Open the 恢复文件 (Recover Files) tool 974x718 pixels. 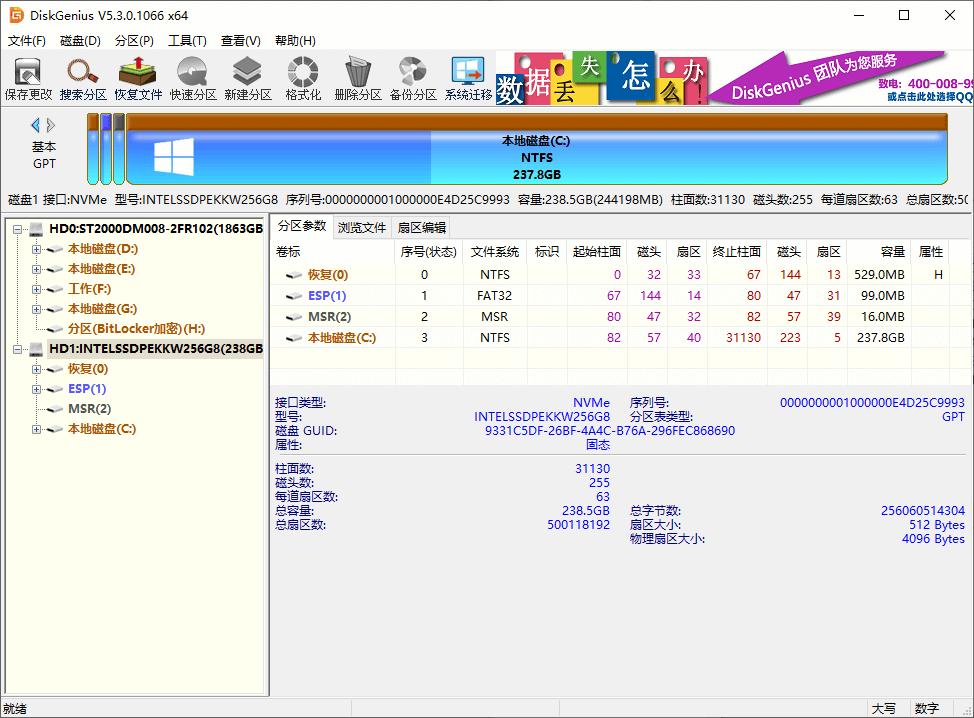pyautogui.click(x=137, y=78)
